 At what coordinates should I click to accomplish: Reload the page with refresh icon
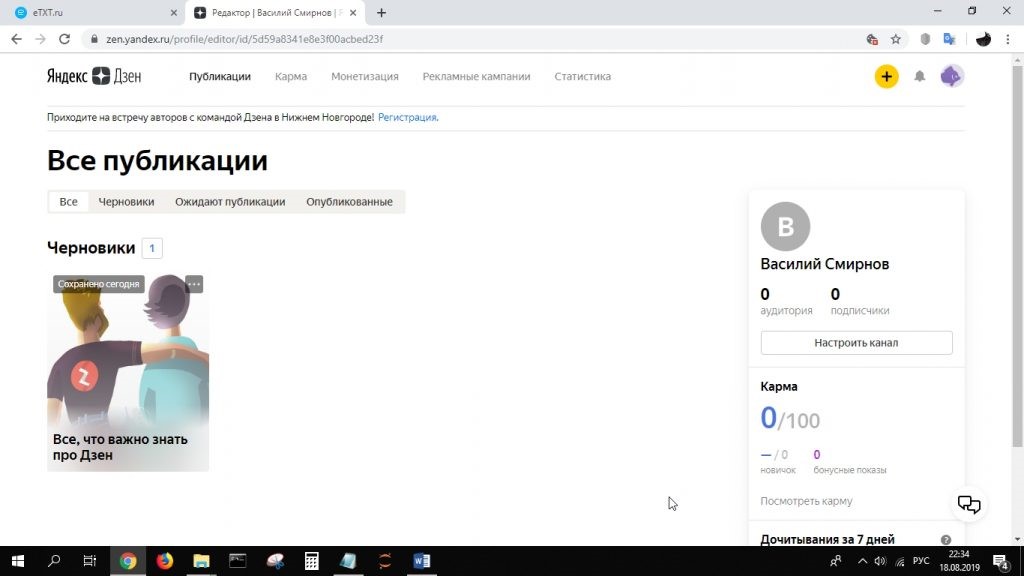(64, 39)
